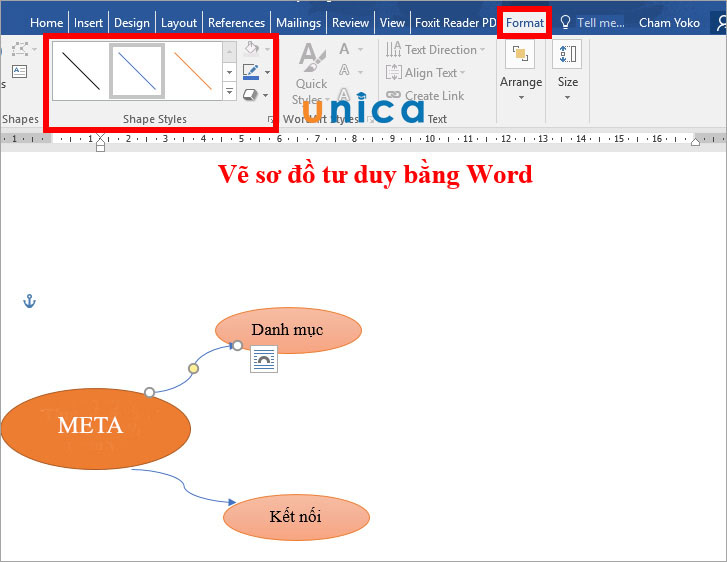Screen dimensions: 727x562
Task: Click the Text Fill letter A icon
Action: tap(344, 48)
